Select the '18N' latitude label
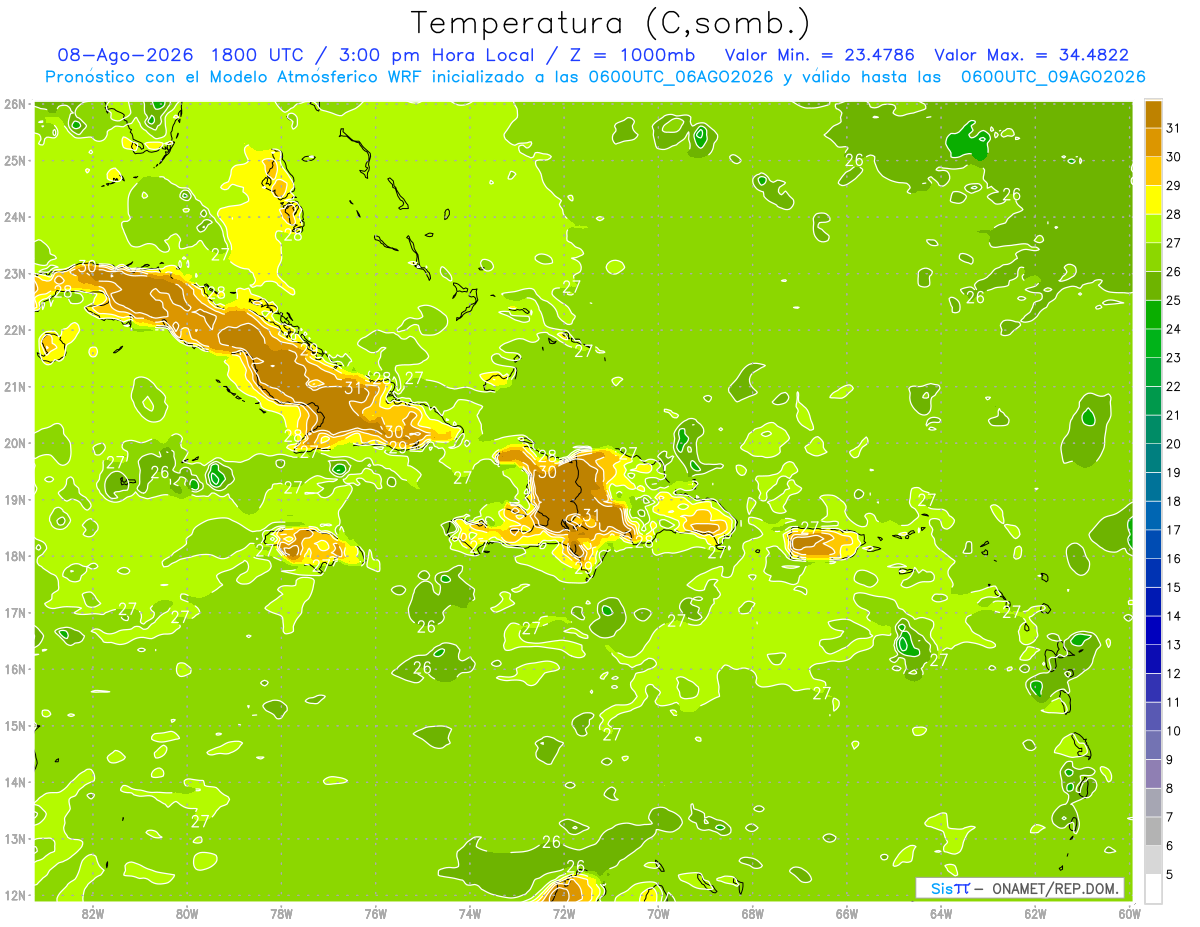This screenshot has width=1200, height=927. pos(15,556)
